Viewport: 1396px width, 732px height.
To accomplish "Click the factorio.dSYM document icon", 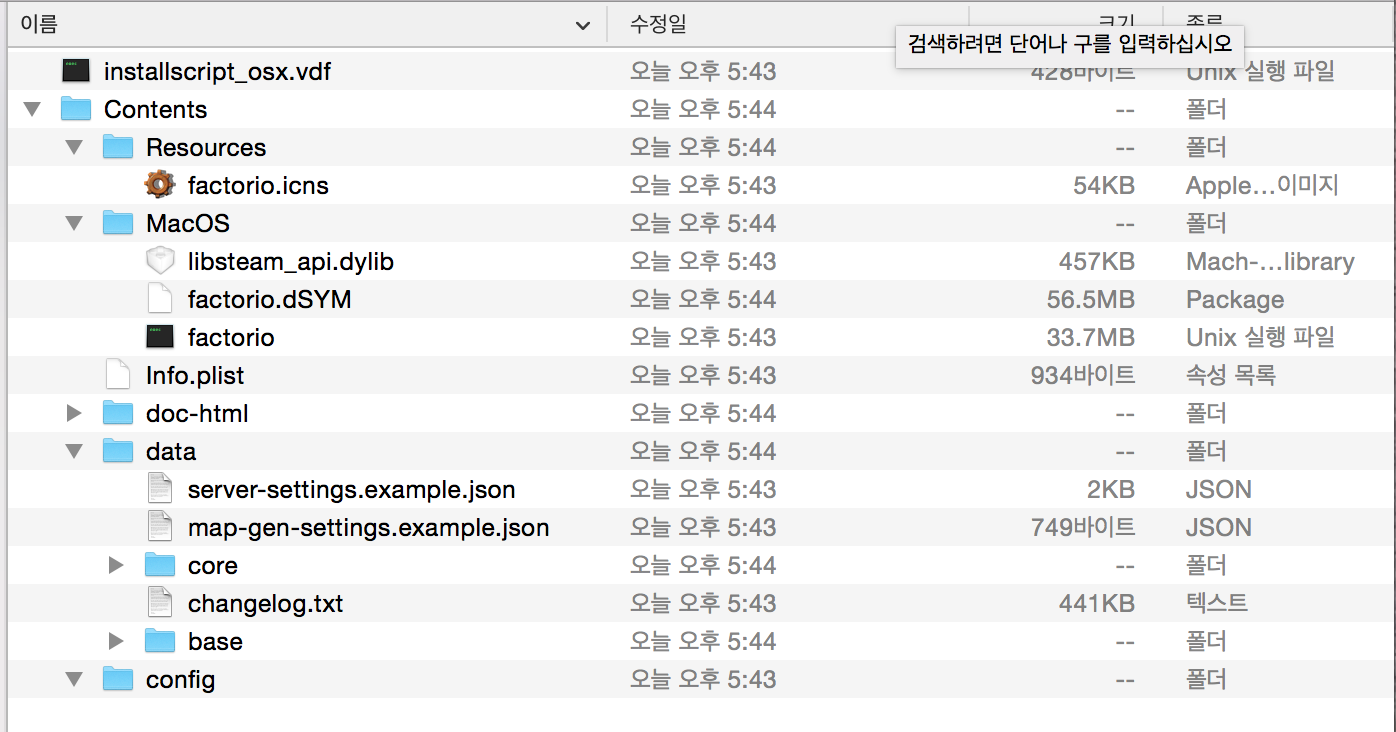I will 160,299.
